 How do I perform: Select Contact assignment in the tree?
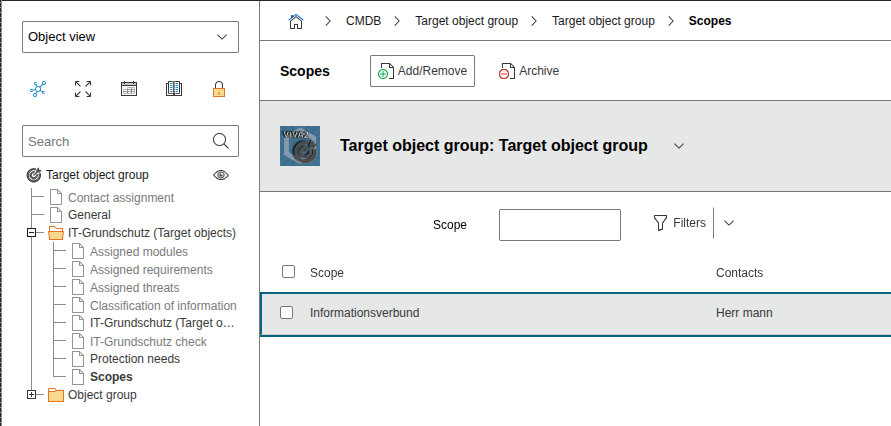tap(121, 198)
